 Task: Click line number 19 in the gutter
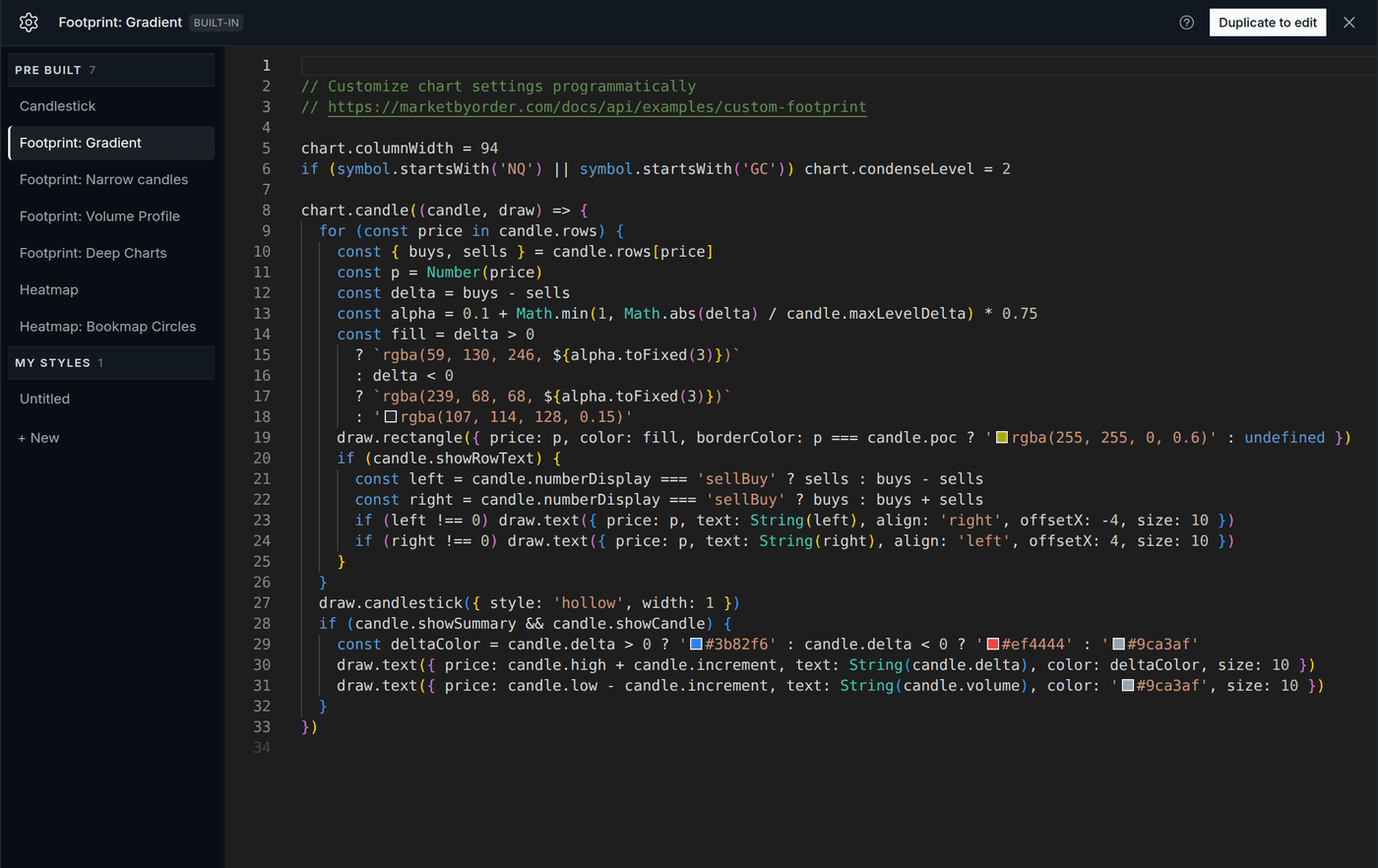pyautogui.click(x=262, y=438)
